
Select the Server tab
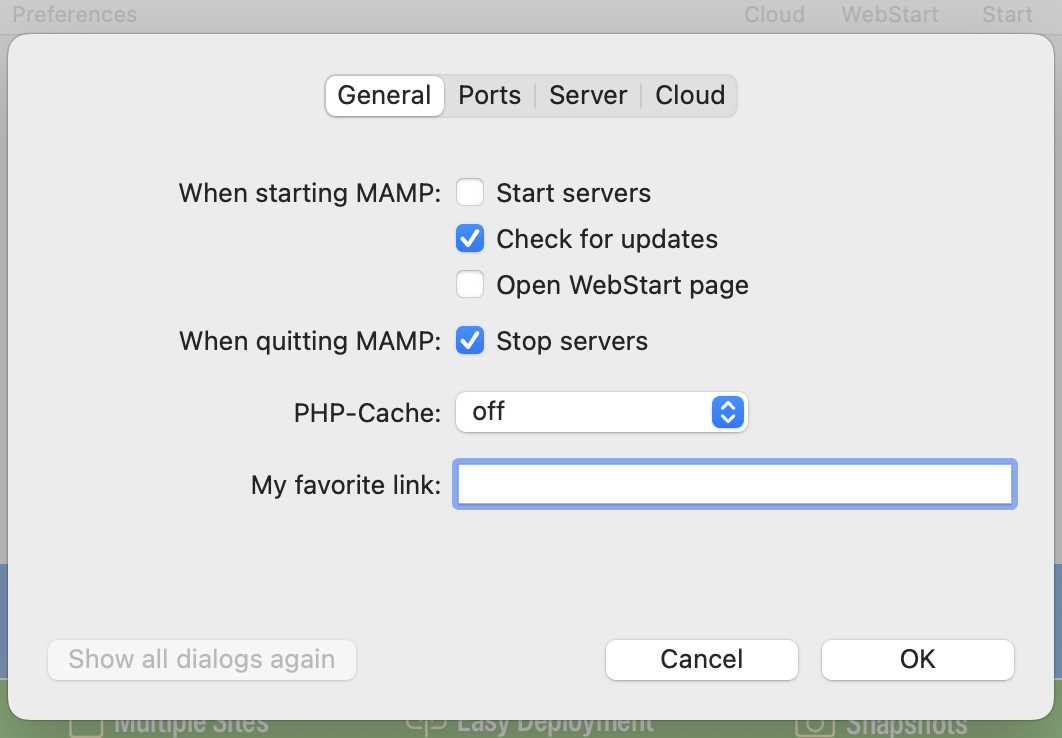(x=588, y=95)
